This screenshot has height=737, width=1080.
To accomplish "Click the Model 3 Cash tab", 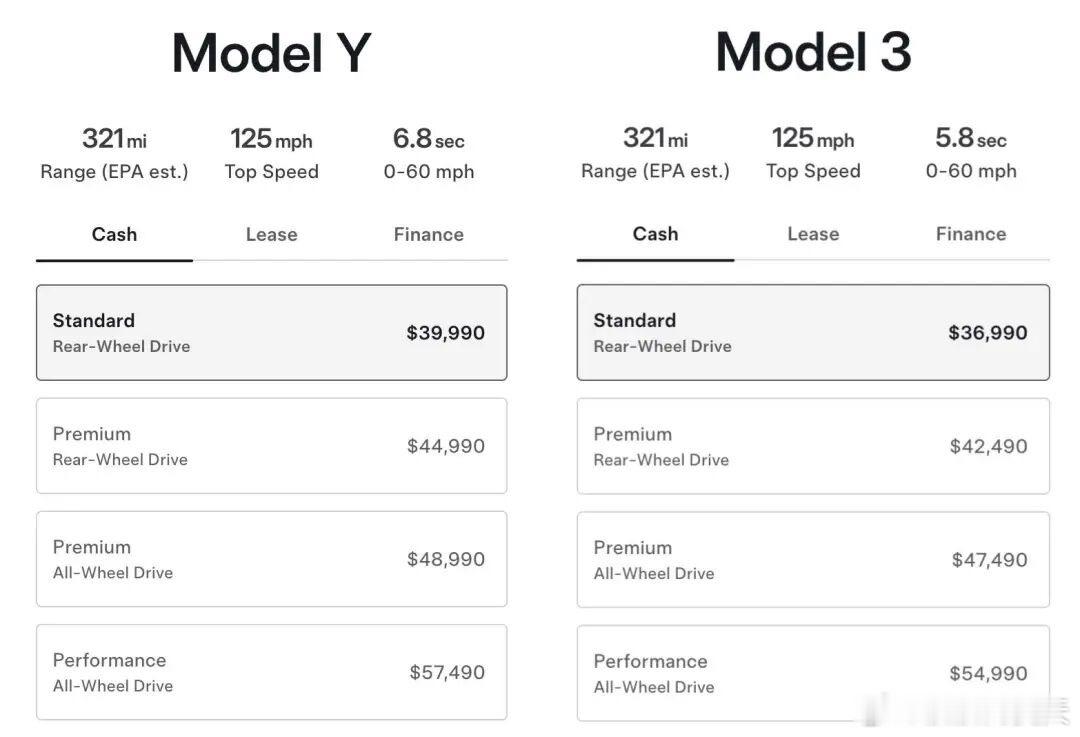I will (x=655, y=234).
